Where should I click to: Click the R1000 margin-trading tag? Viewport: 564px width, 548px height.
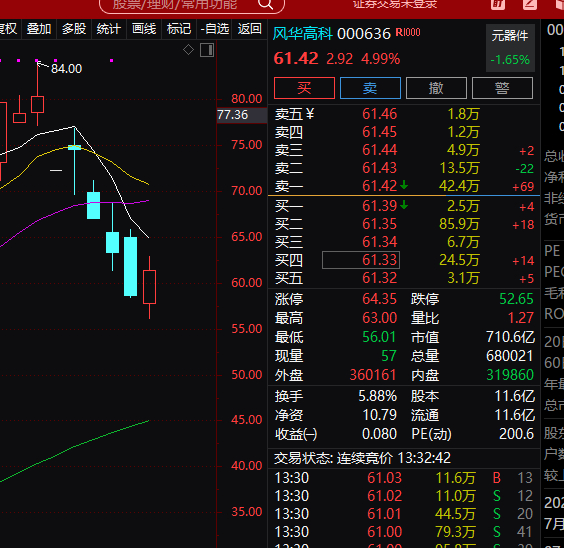(x=408, y=32)
